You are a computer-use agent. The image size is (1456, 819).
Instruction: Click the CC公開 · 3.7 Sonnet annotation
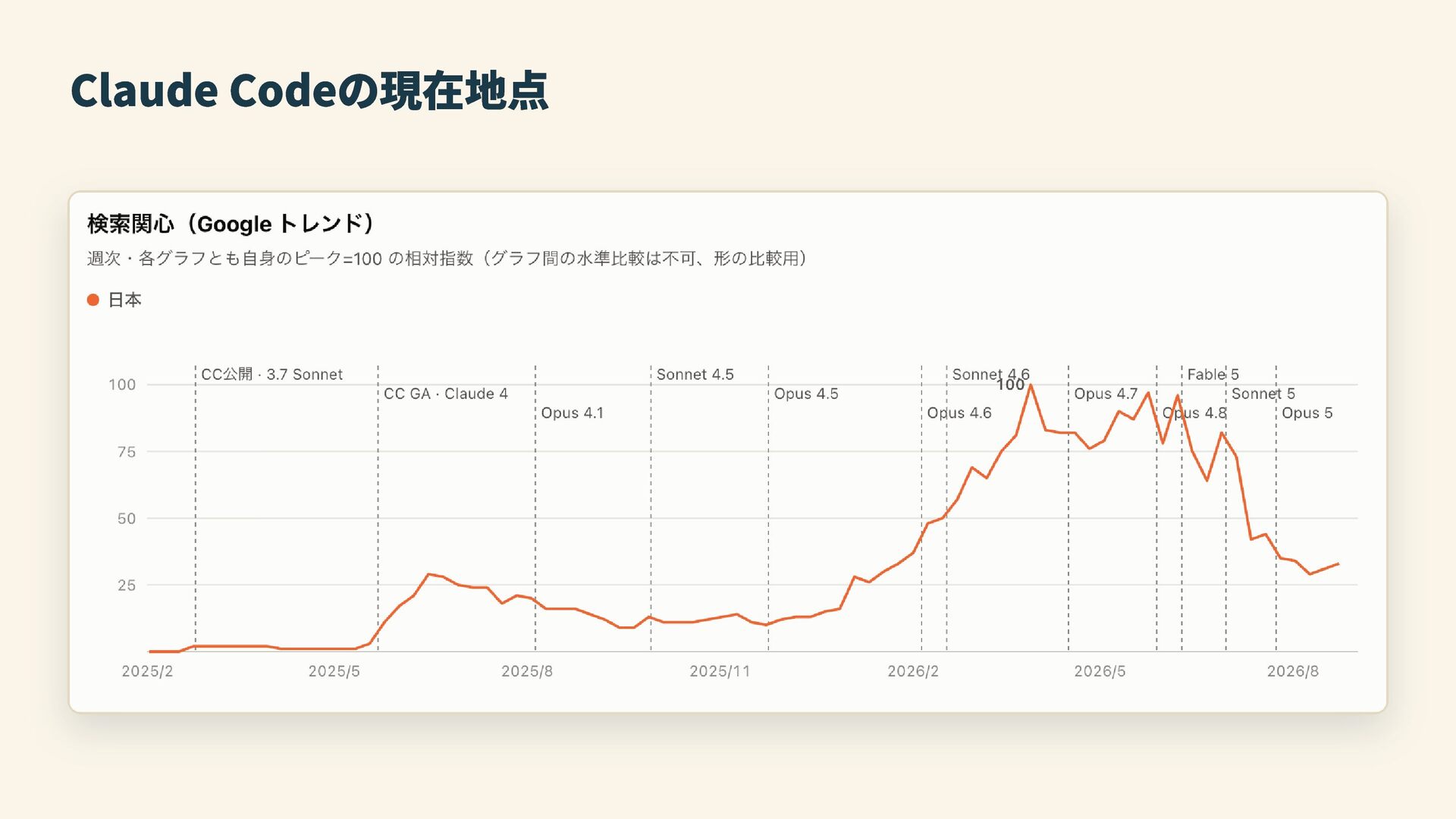(271, 375)
